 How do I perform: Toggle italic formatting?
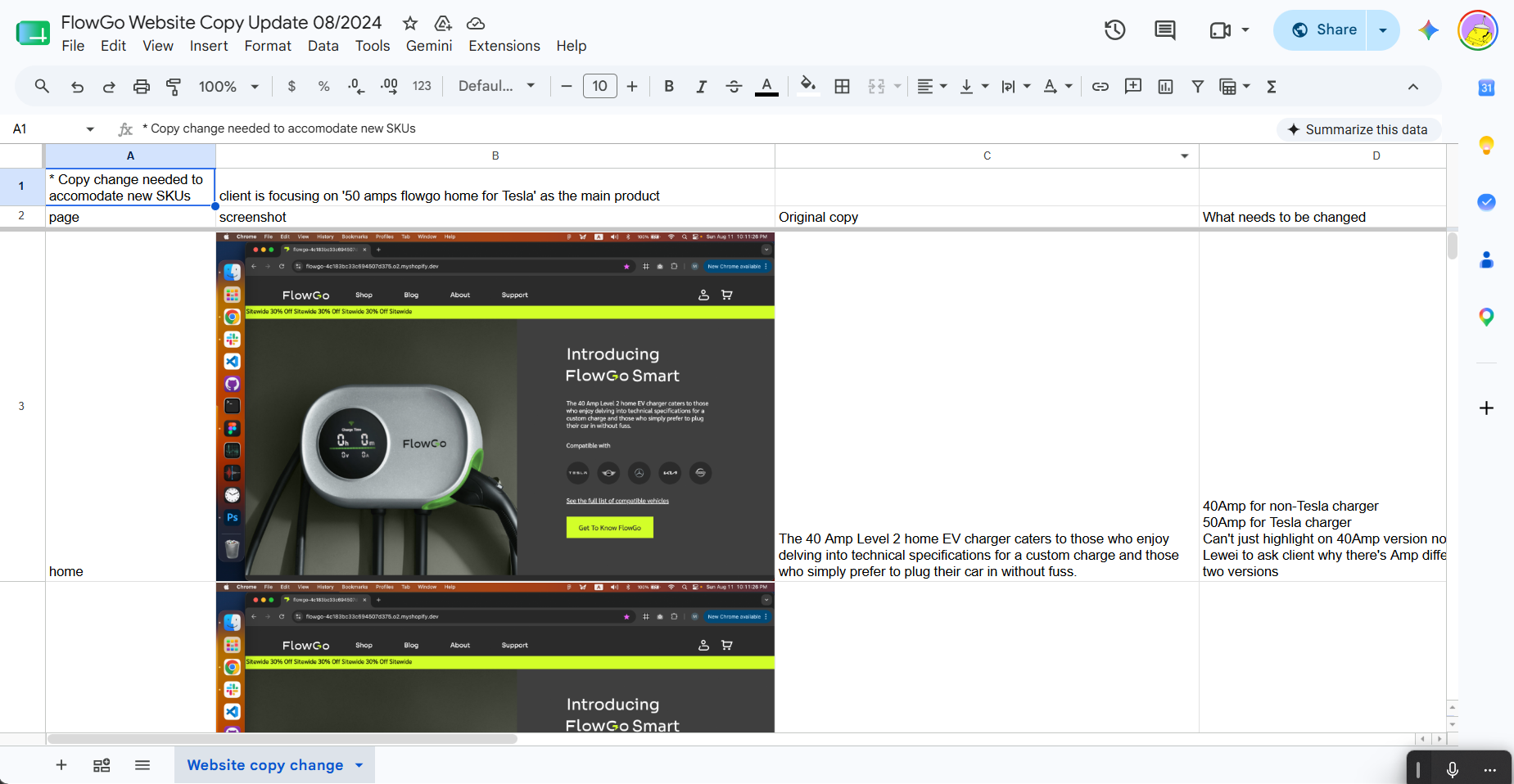pyautogui.click(x=701, y=86)
